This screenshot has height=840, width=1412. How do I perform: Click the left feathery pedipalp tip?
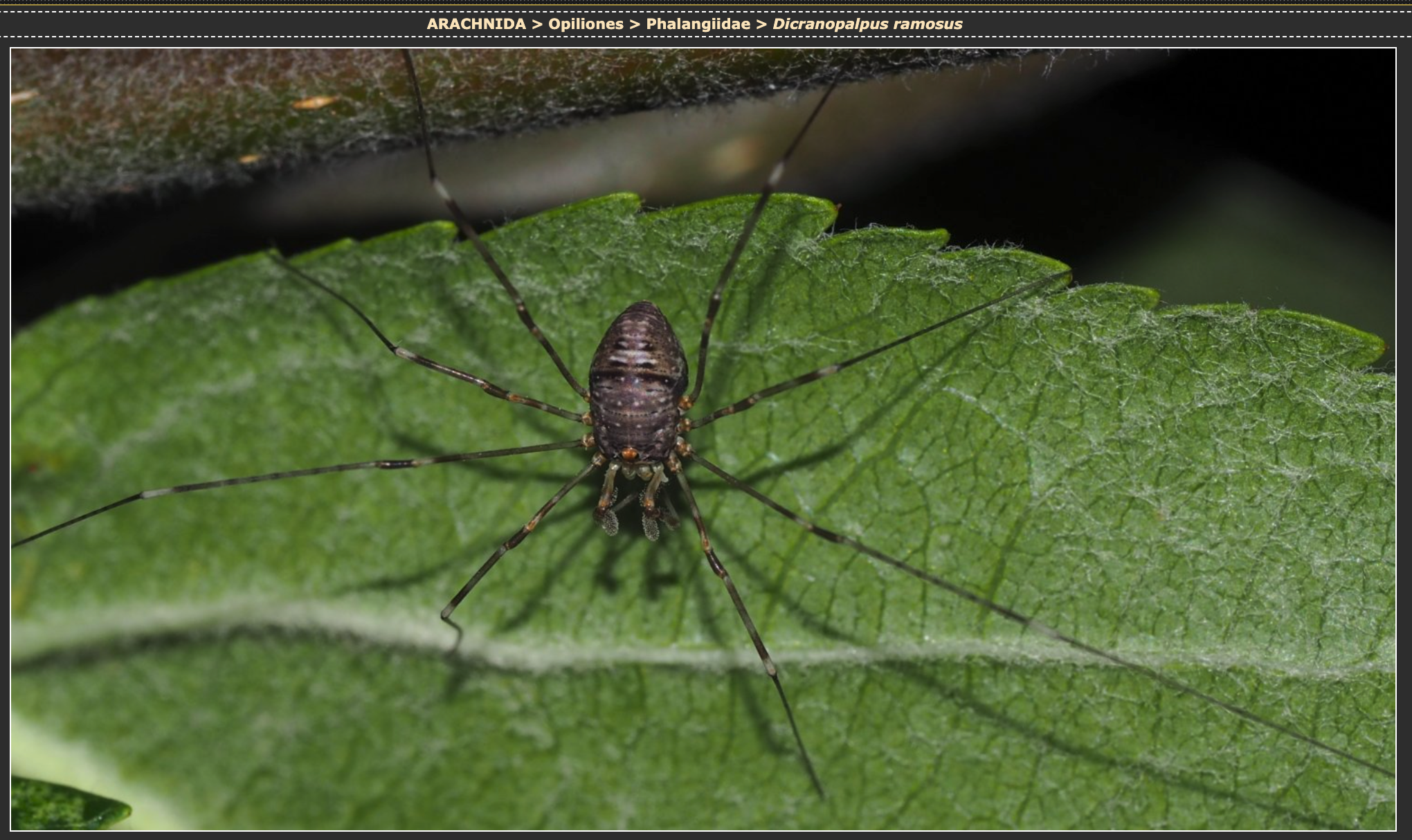[x=609, y=522]
